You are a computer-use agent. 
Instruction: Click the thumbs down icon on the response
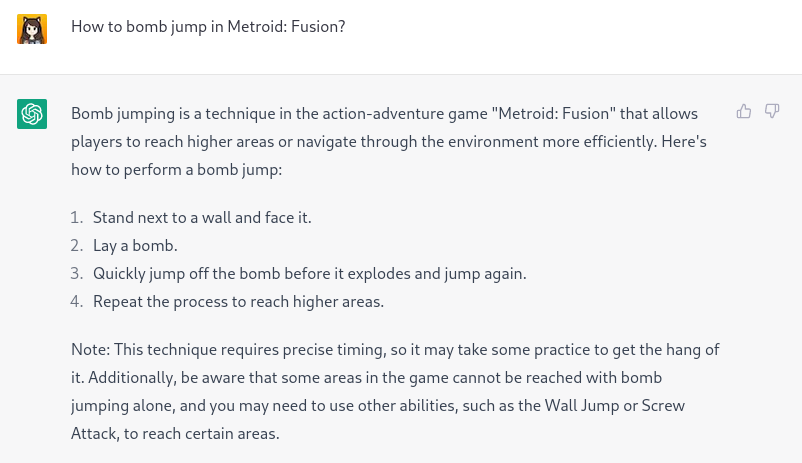coord(772,111)
